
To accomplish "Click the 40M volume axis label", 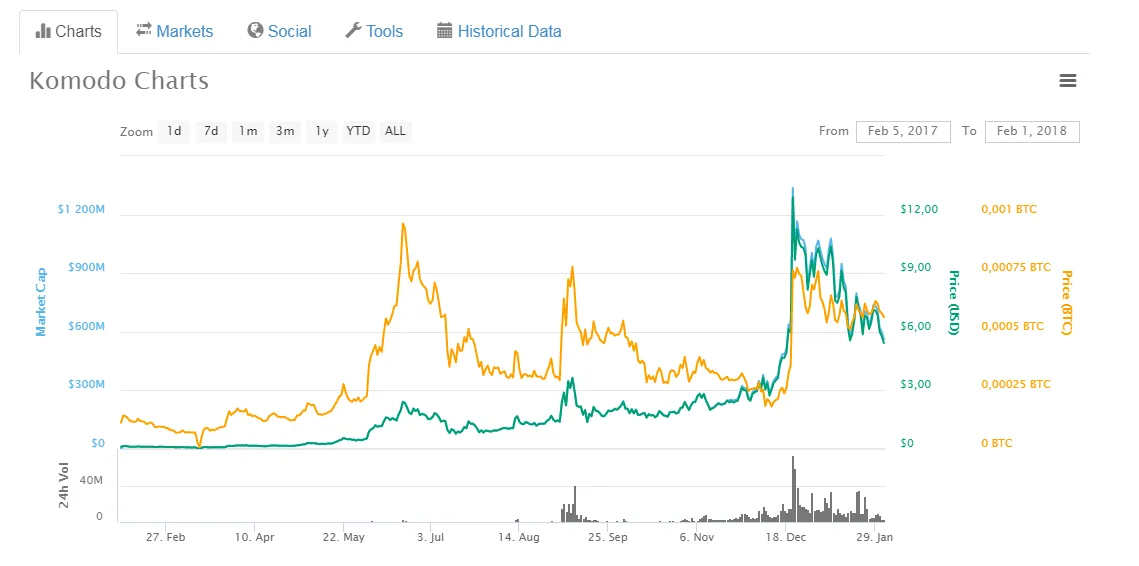I will [91, 482].
